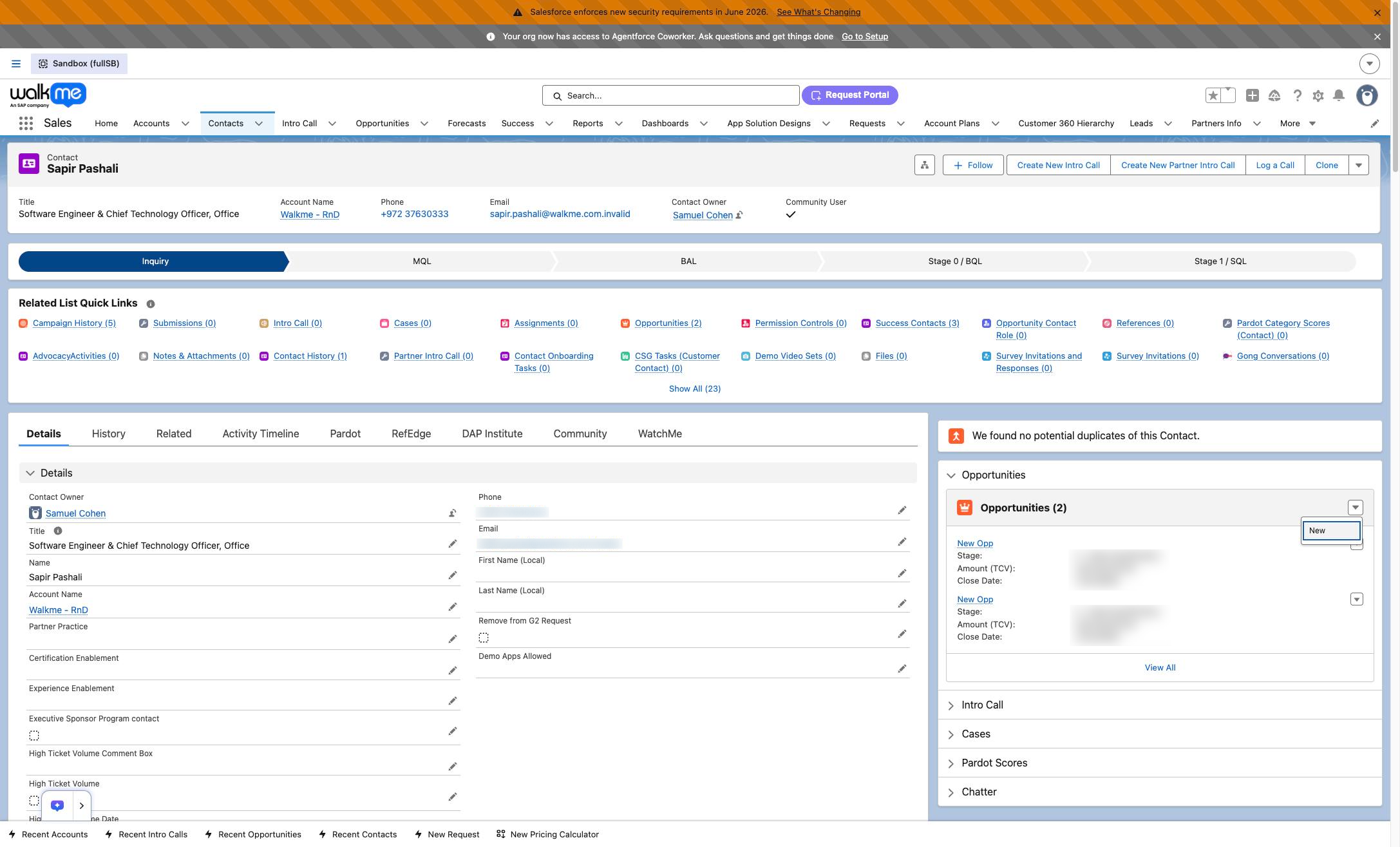Screen dimensions: 1400x847
Task: Open the Guidance Center trailhead icon
Action: coord(1274,95)
